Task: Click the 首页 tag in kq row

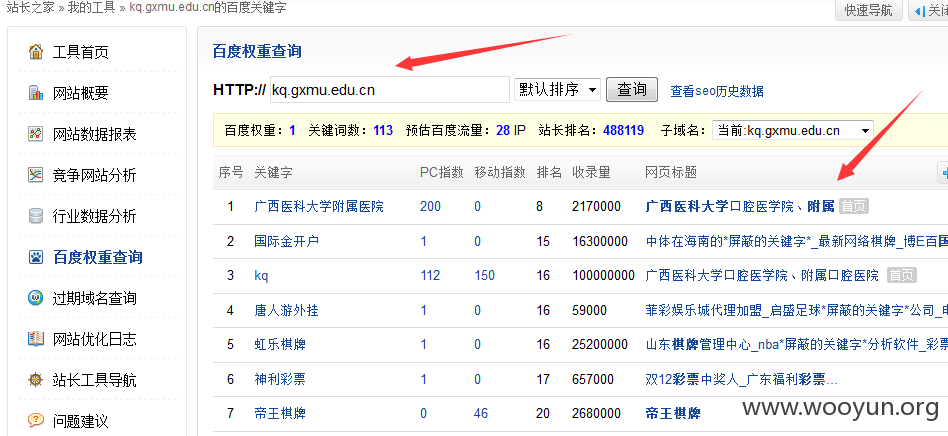Action: [x=901, y=276]
